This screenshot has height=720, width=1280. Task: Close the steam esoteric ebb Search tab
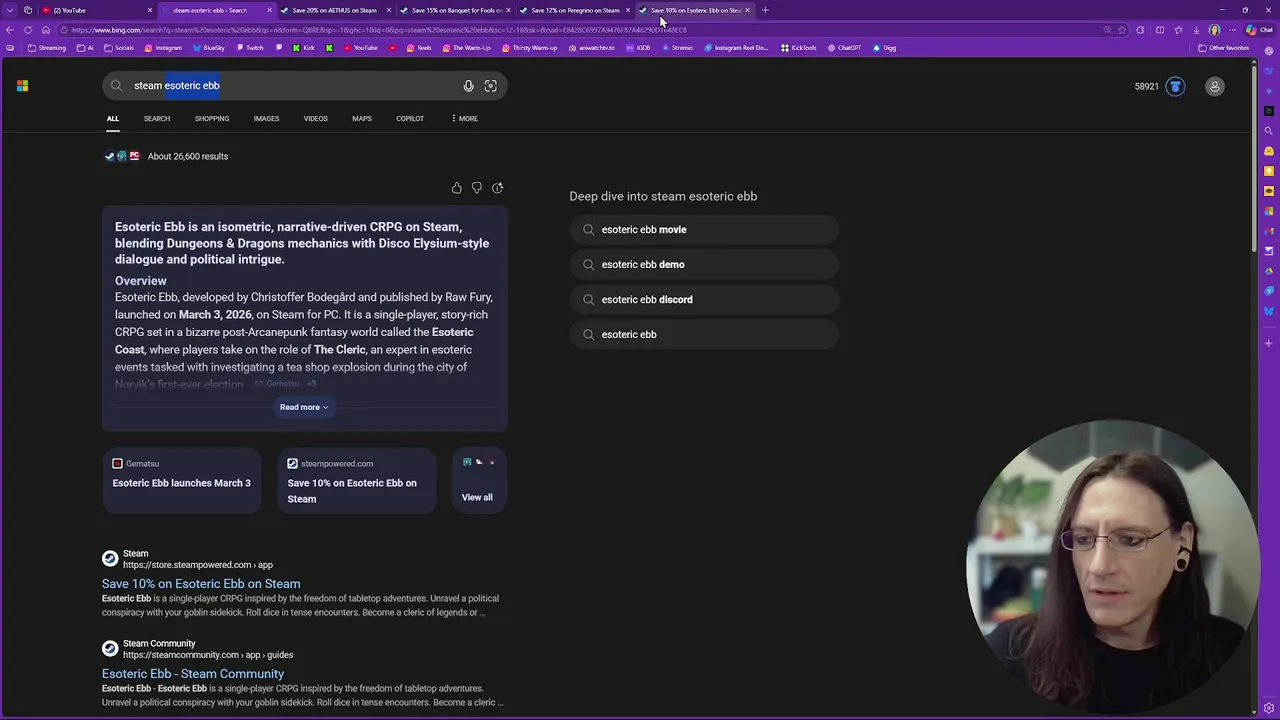269,10
